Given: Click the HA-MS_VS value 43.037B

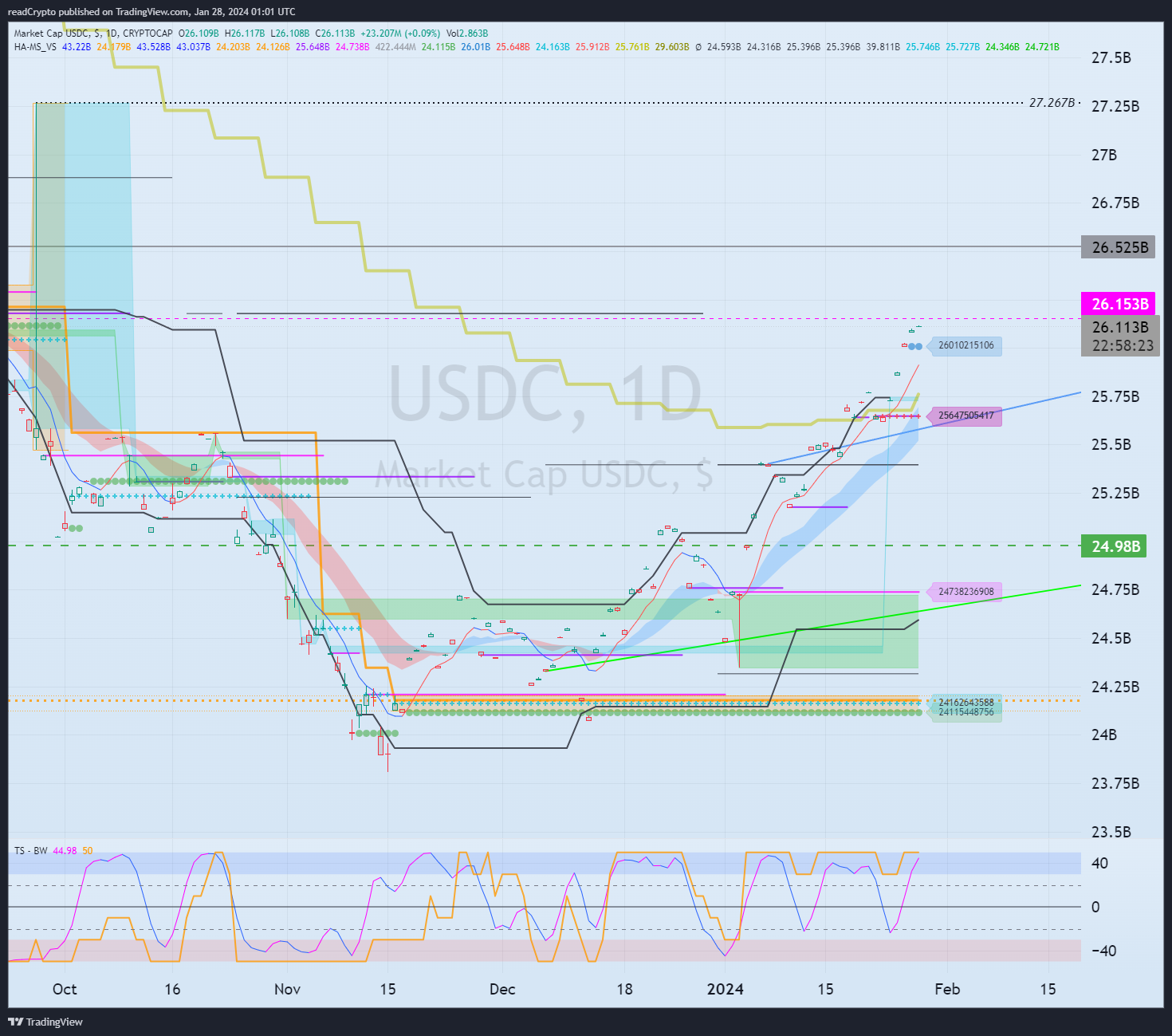Looking at the screenshot, I should pos(194,47).
